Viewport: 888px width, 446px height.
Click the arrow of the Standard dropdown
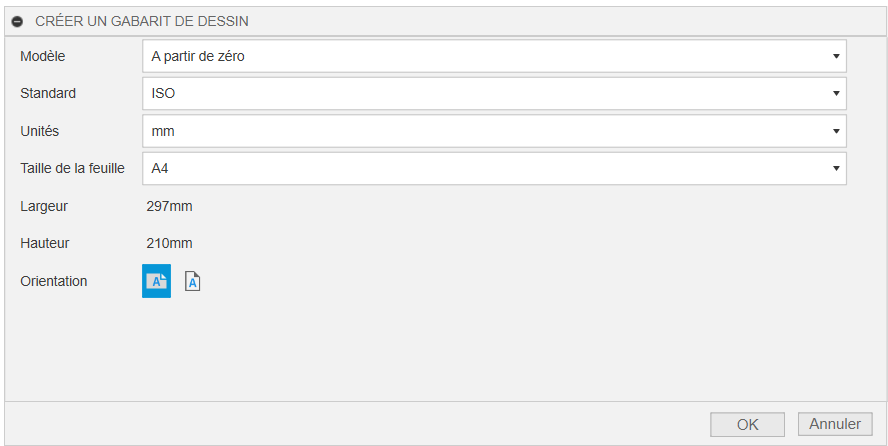[836, 94]
